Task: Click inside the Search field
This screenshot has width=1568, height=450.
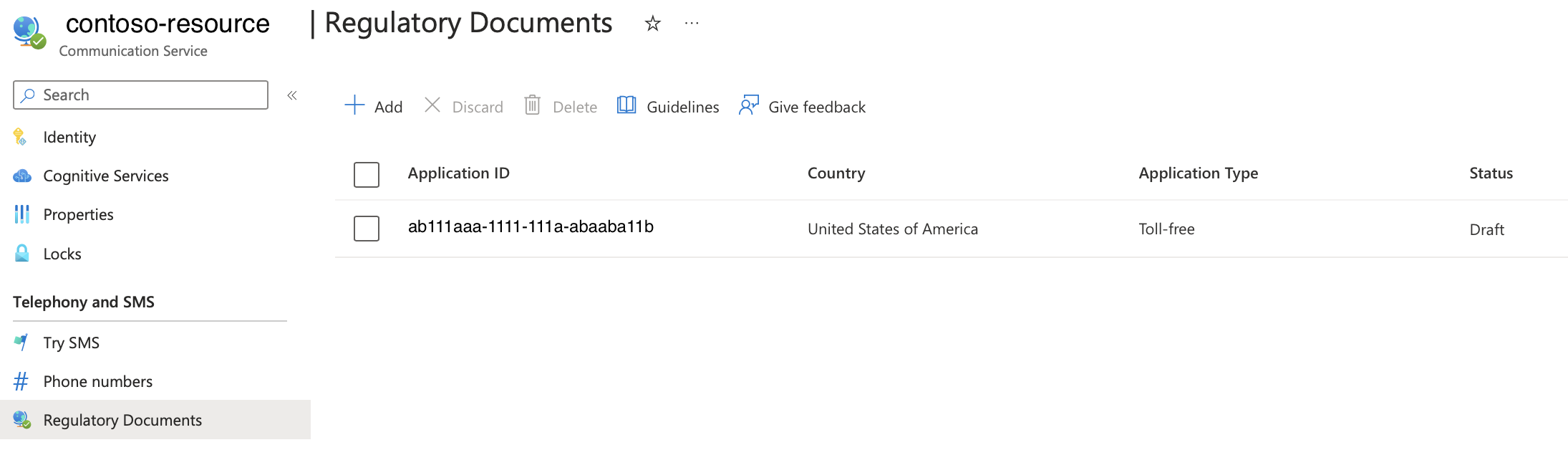Action: (x=140, y=94)
